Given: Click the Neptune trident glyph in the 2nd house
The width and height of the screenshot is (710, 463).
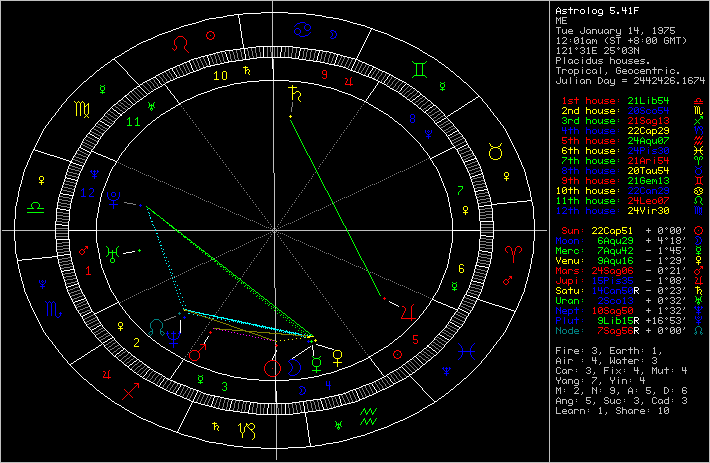Looking at the screenshot, I should click(175, 340).
